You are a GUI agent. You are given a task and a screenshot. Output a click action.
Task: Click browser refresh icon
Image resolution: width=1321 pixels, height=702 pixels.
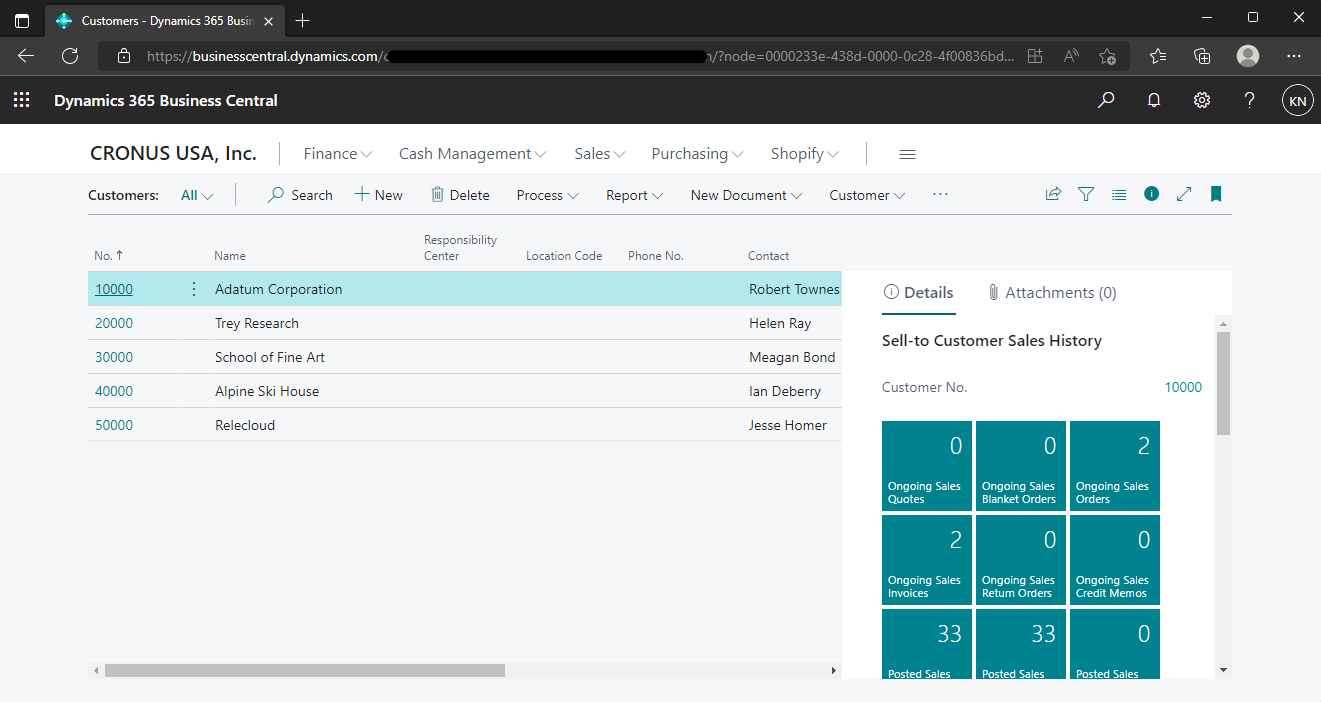[x=70, y=56]
